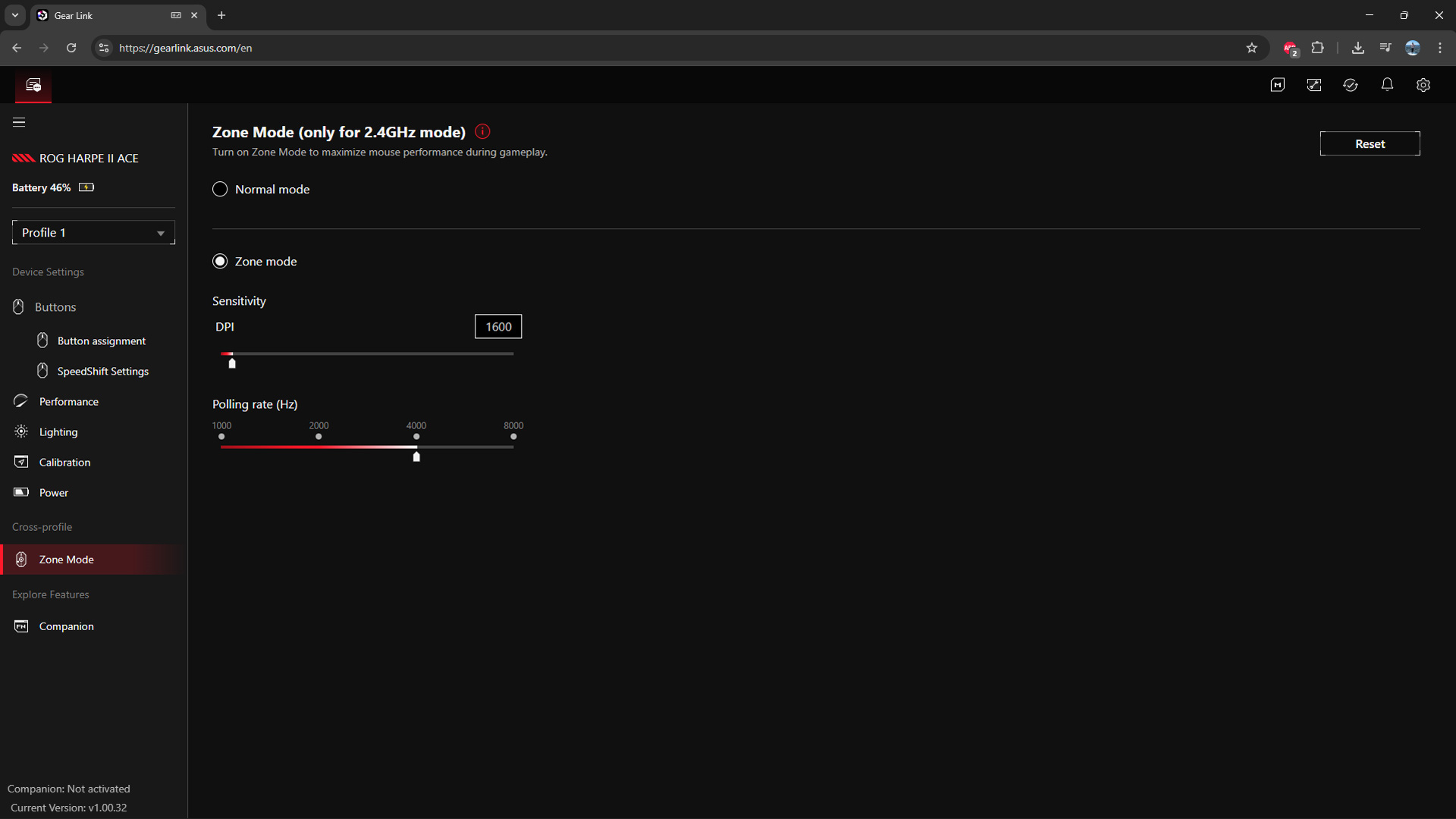Click the update check icon in the top bar
Image resolution: width=1456 pixels, height=819 pixels.
[1351, 85]
